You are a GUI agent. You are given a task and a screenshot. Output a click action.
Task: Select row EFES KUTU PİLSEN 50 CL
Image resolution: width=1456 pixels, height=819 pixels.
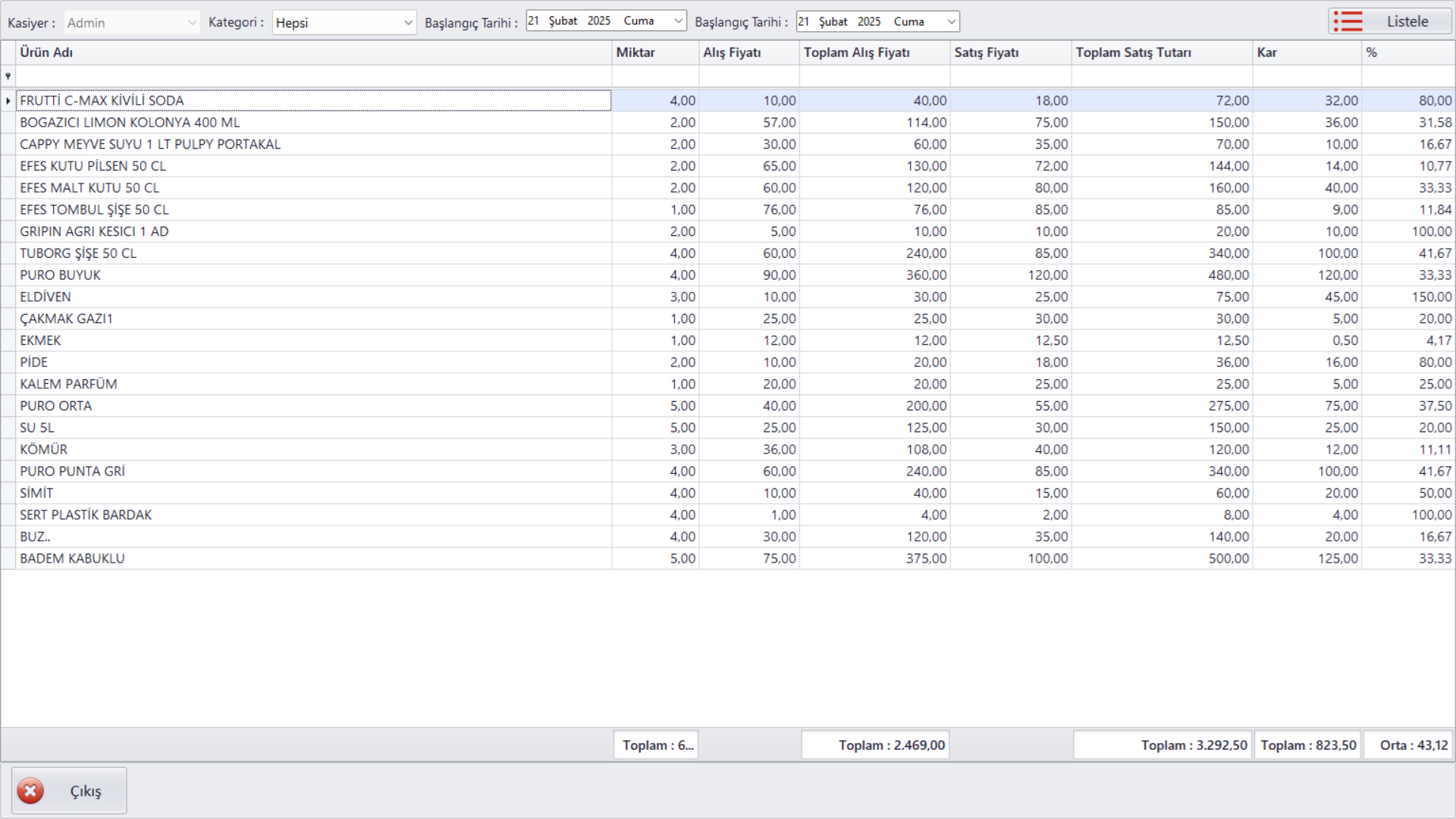tap(728, 166)
